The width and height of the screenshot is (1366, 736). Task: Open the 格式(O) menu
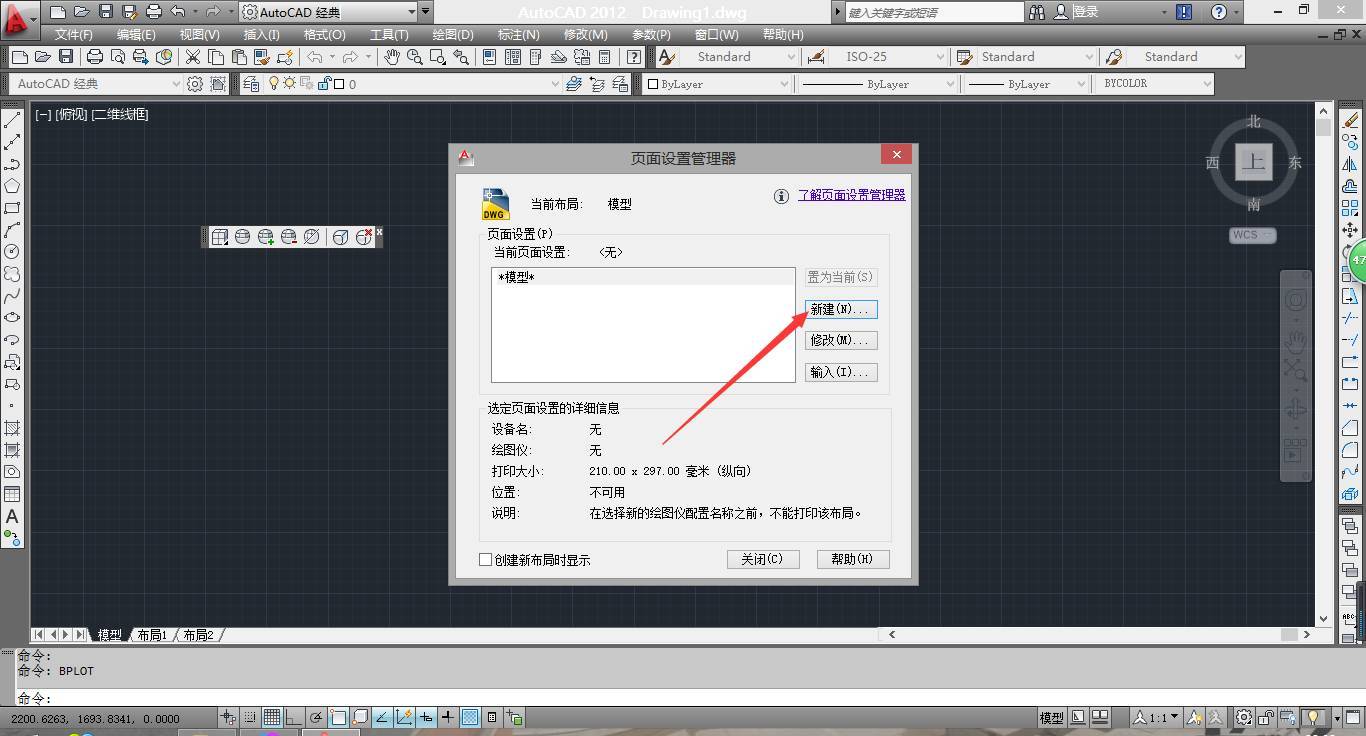point(324,34)
